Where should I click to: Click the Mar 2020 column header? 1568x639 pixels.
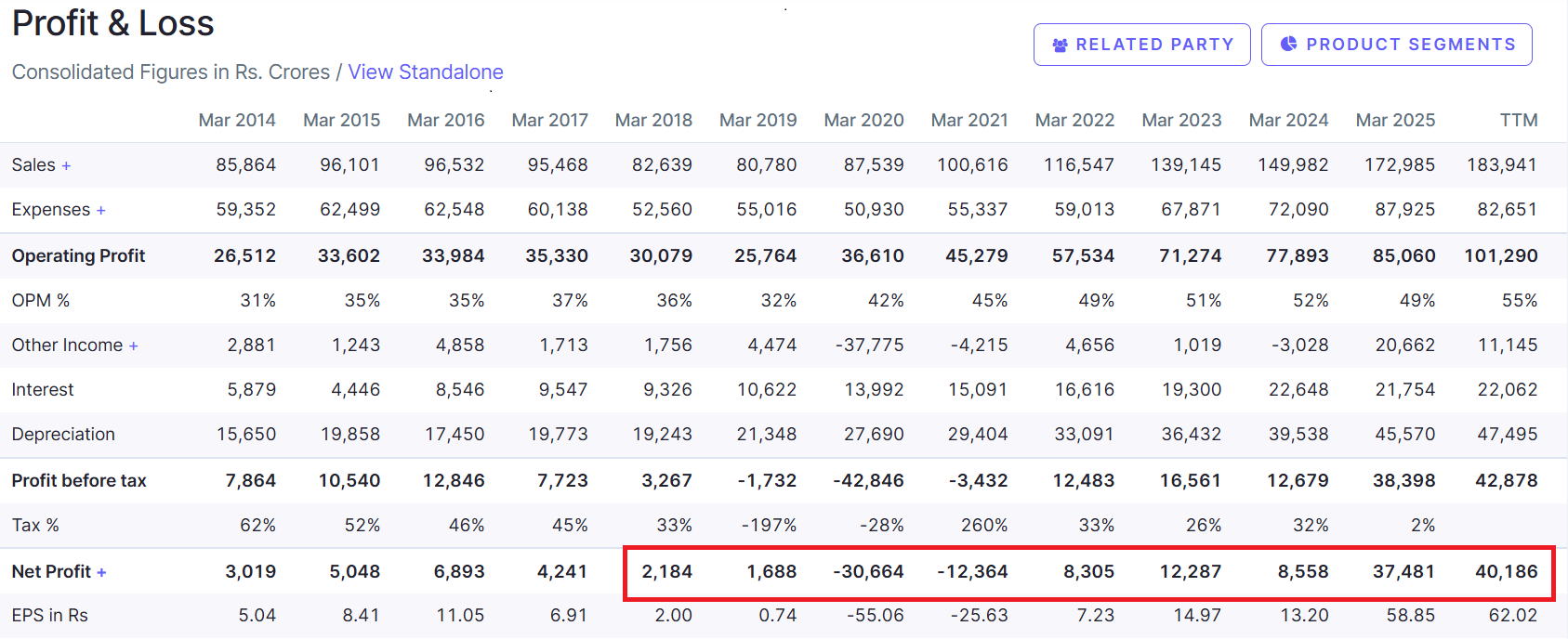(x=863, y=121)
